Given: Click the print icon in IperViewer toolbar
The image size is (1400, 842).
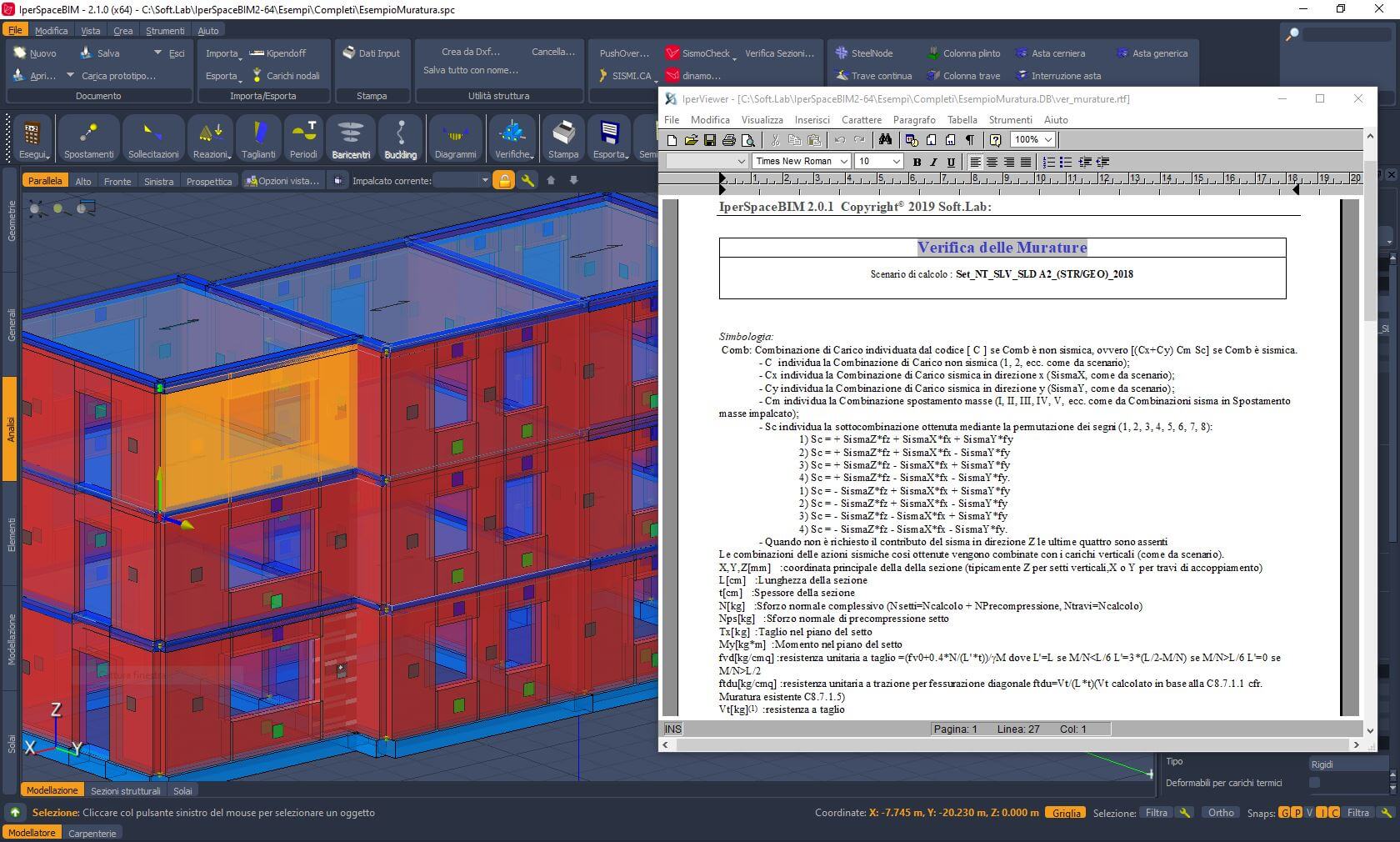Looking at the screenshot, I should [729, 140].
